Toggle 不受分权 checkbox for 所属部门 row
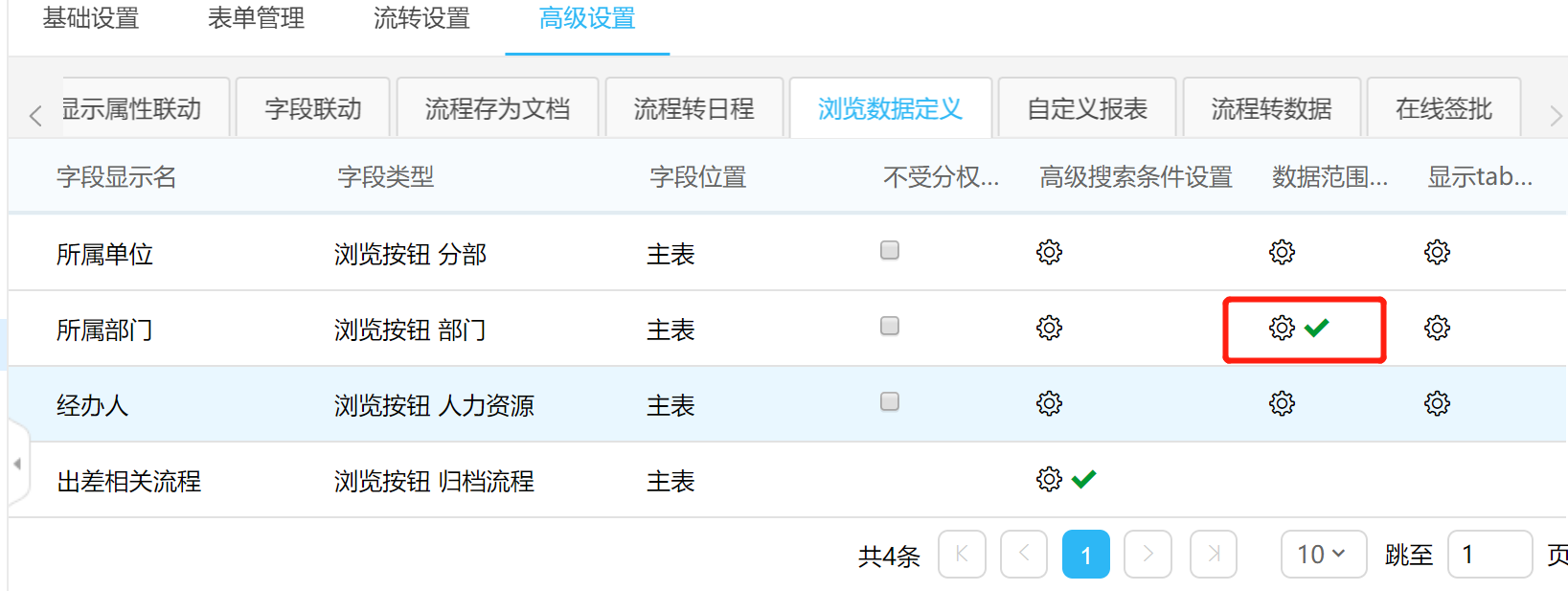This screenshot has height=591, width=1568. coord(890,326)
